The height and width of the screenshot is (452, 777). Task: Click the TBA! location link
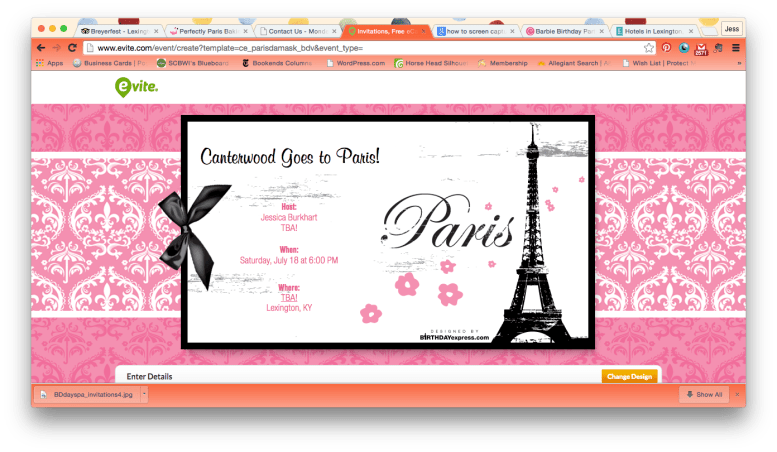click(x=289, y=297)
